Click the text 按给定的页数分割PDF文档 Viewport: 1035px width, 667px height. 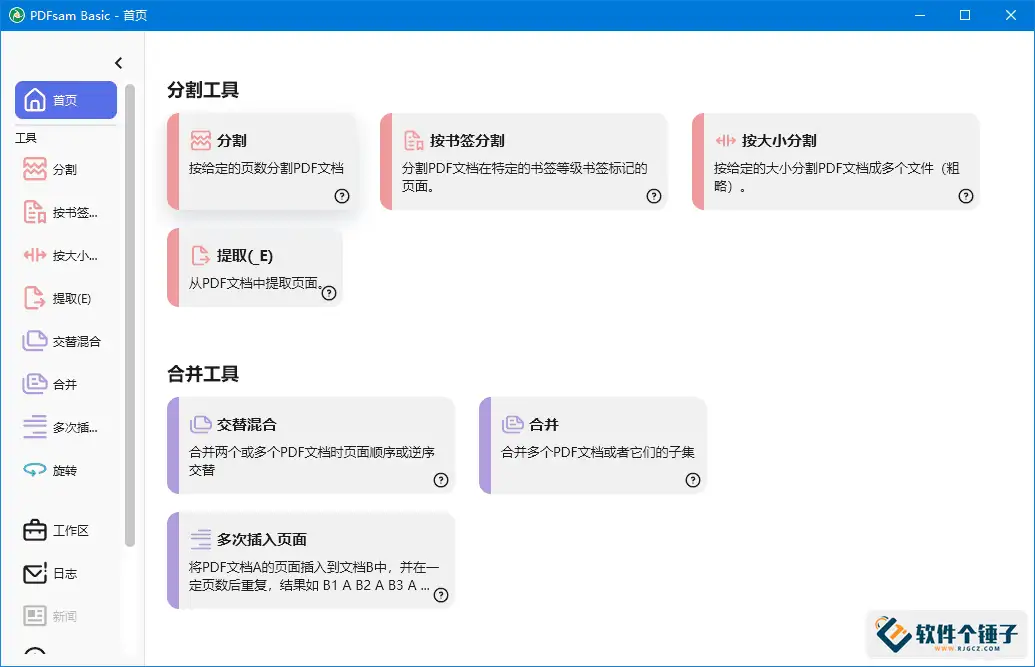tap(266, 168)
